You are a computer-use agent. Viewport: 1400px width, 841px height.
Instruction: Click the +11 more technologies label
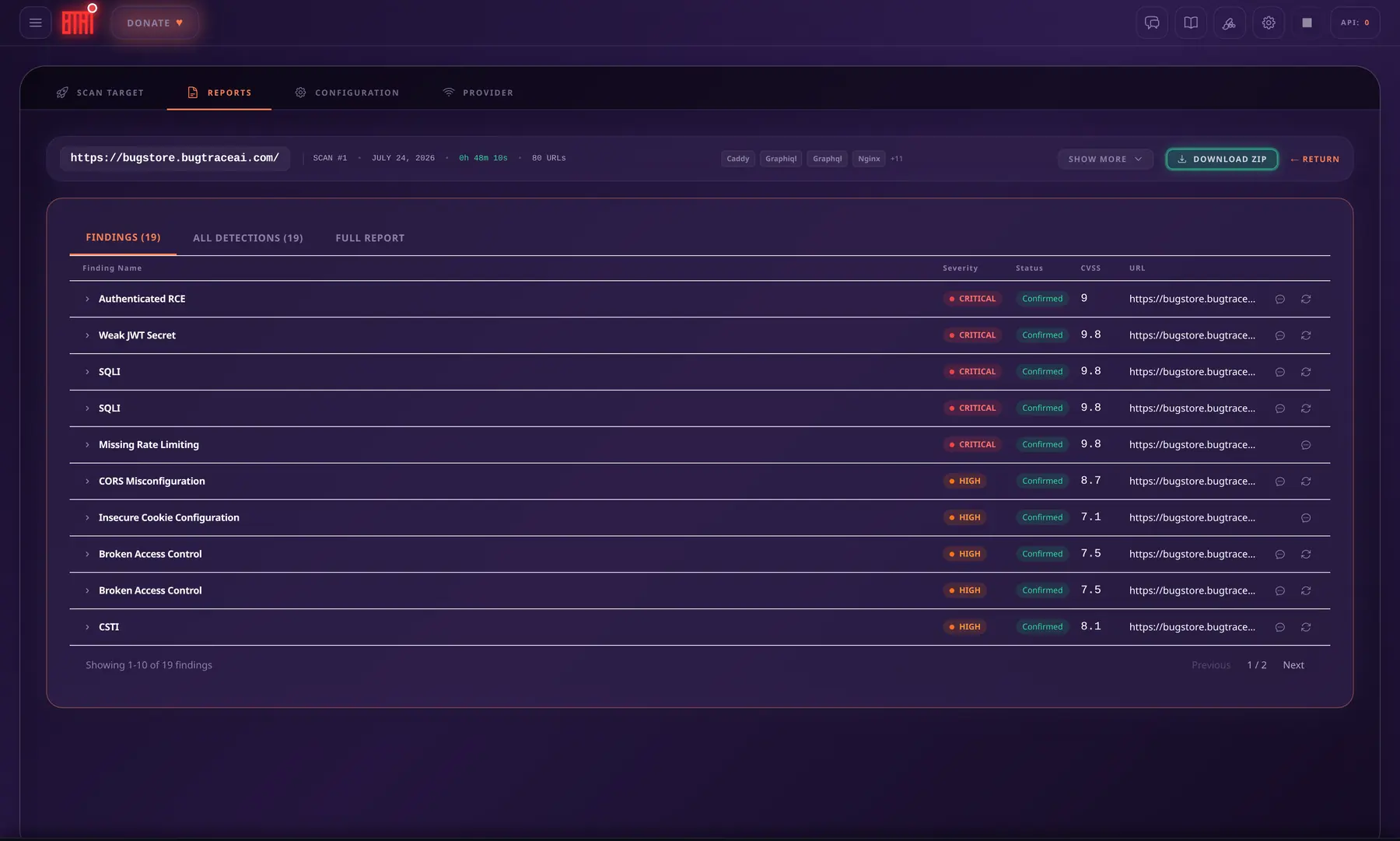coord(897,159)
